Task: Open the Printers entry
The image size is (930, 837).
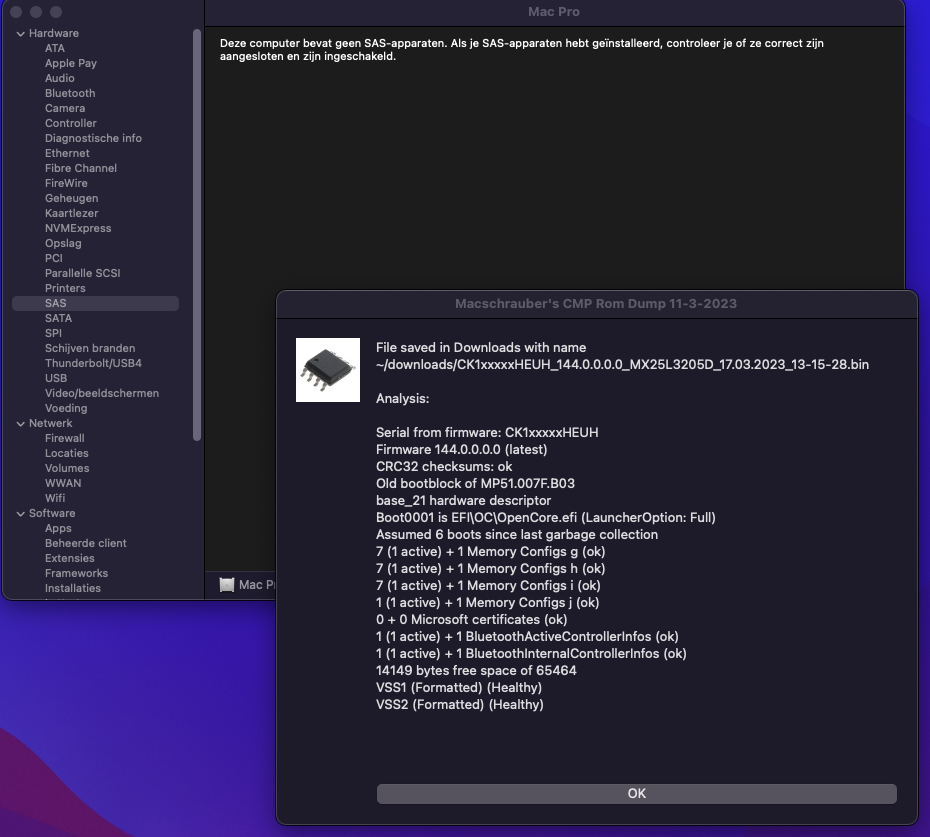Action: (65, 288)
